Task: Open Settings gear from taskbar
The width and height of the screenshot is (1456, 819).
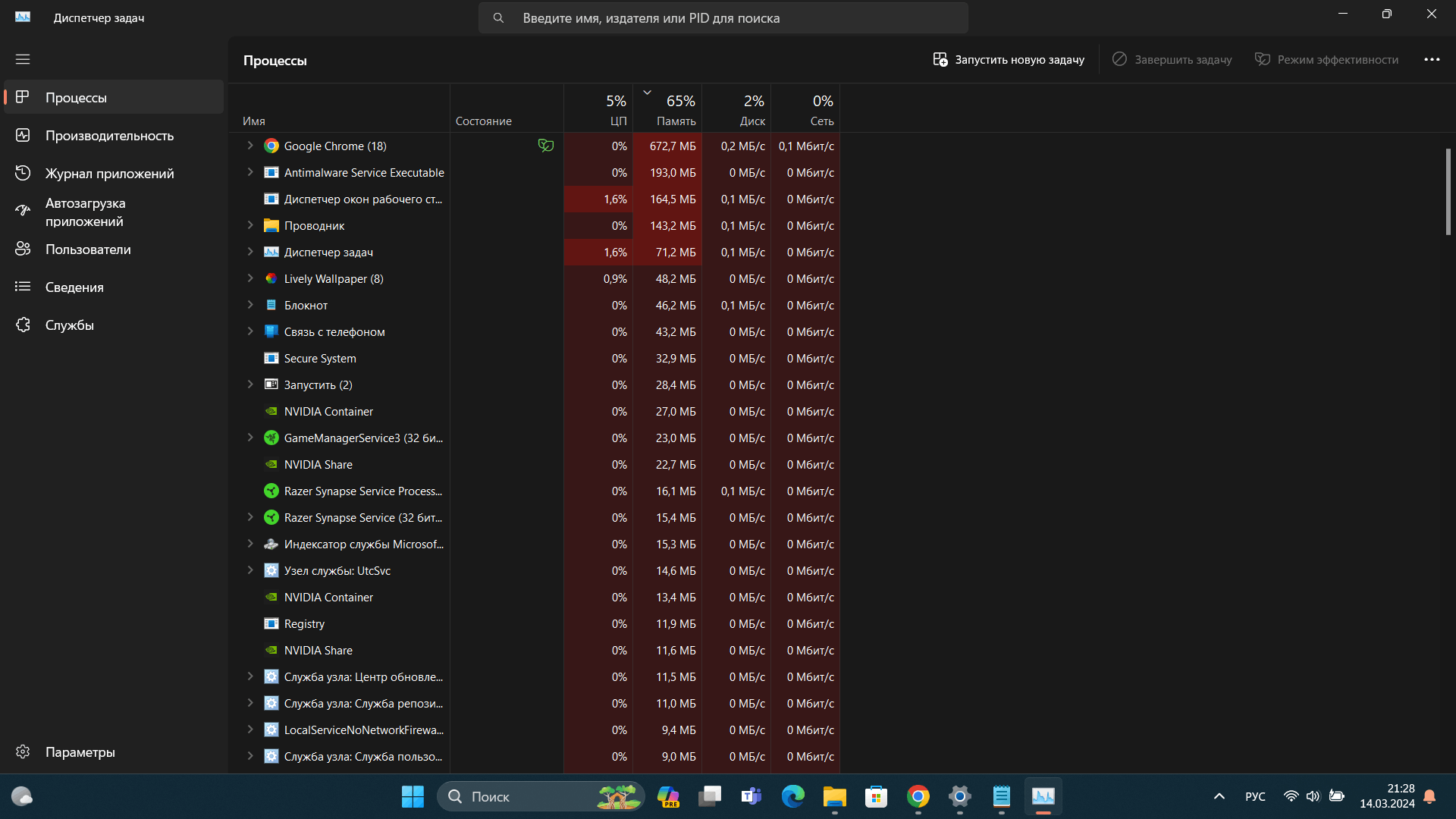Action: click(960, 796)
